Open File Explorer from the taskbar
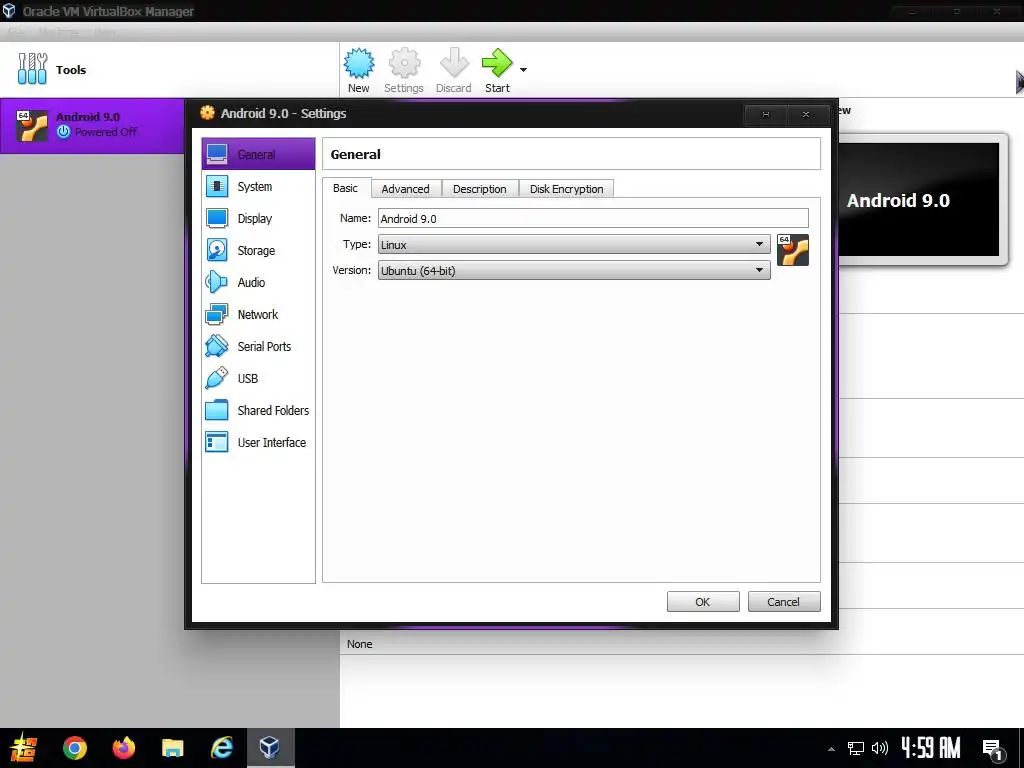 (x=173, y=748)
